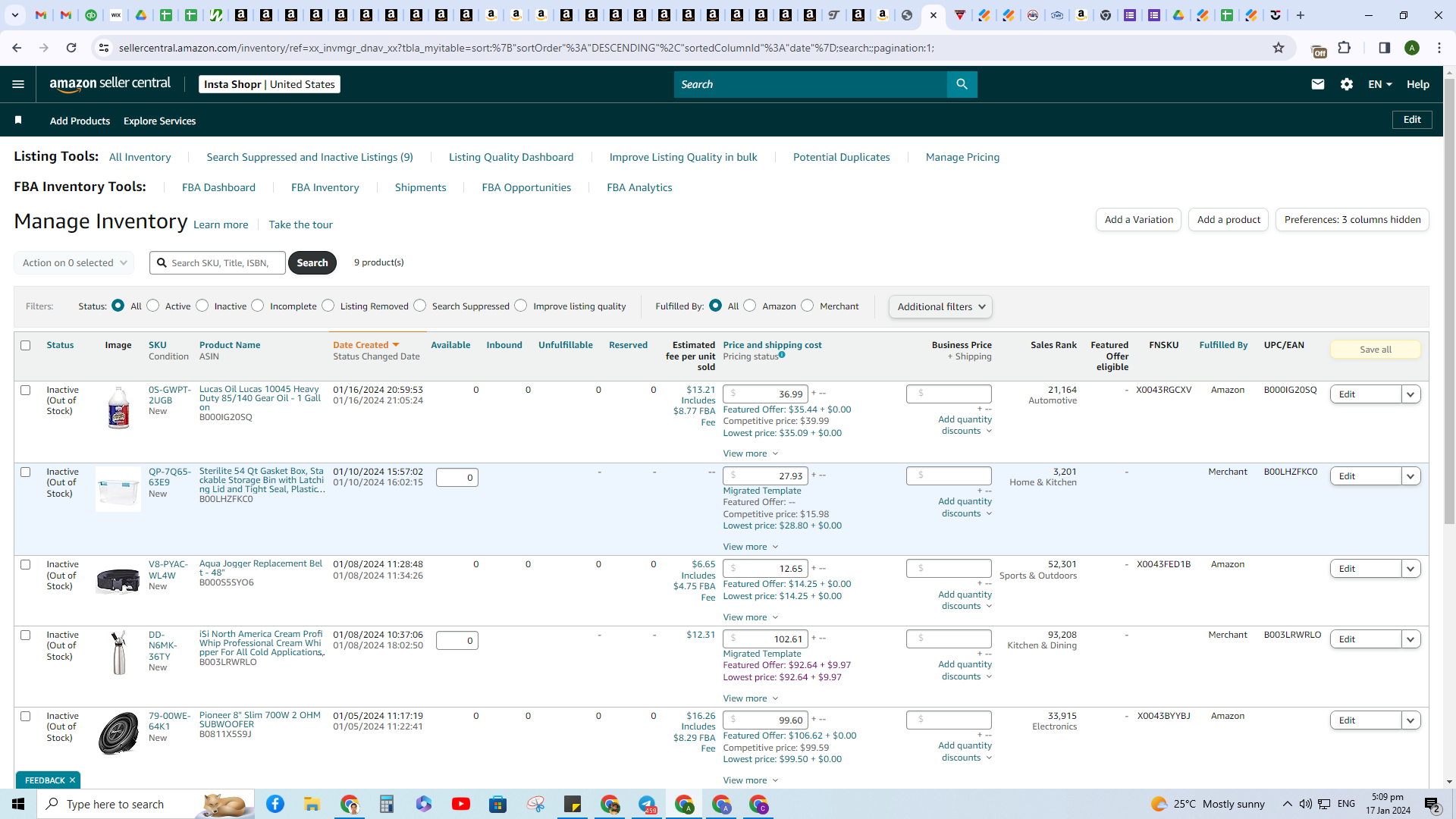Open the Calculator from the taskbar
The width and height of the screenshot is (1456, 819).
pyautogui.click(x=387, y=804)
